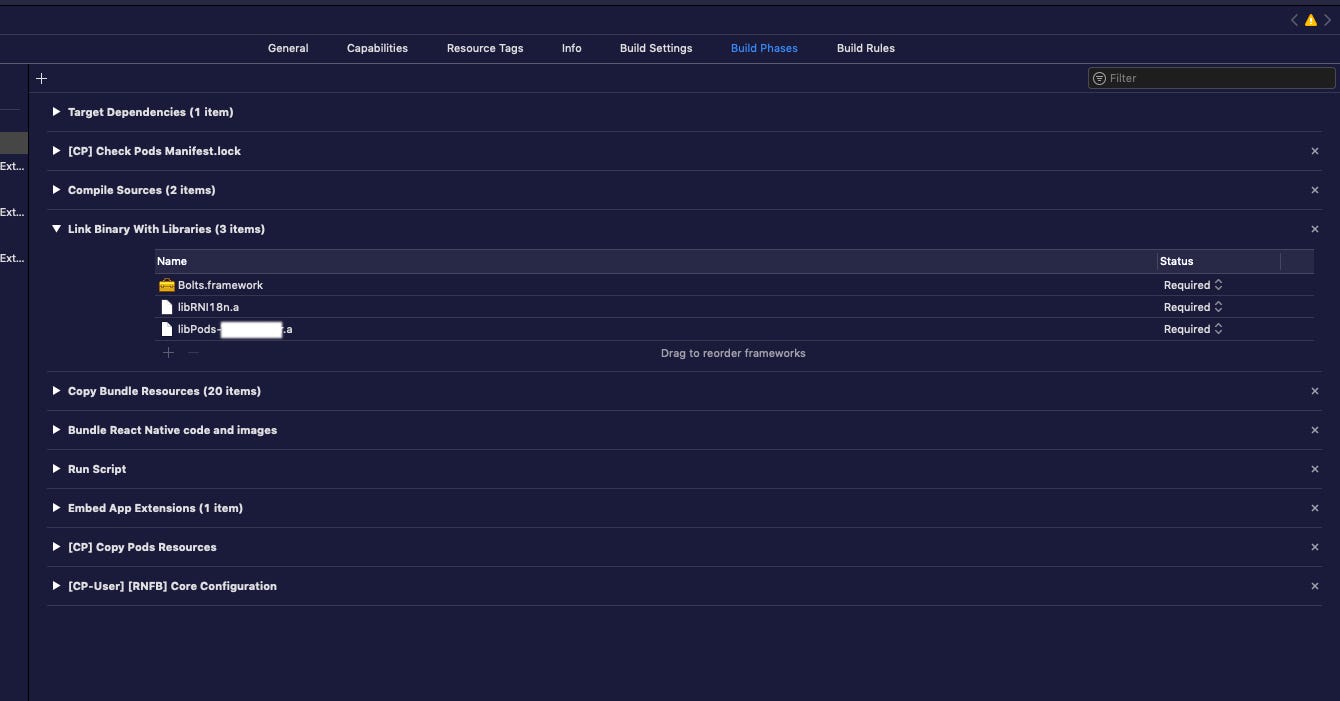Select Build Phases tab

[764, 48]
